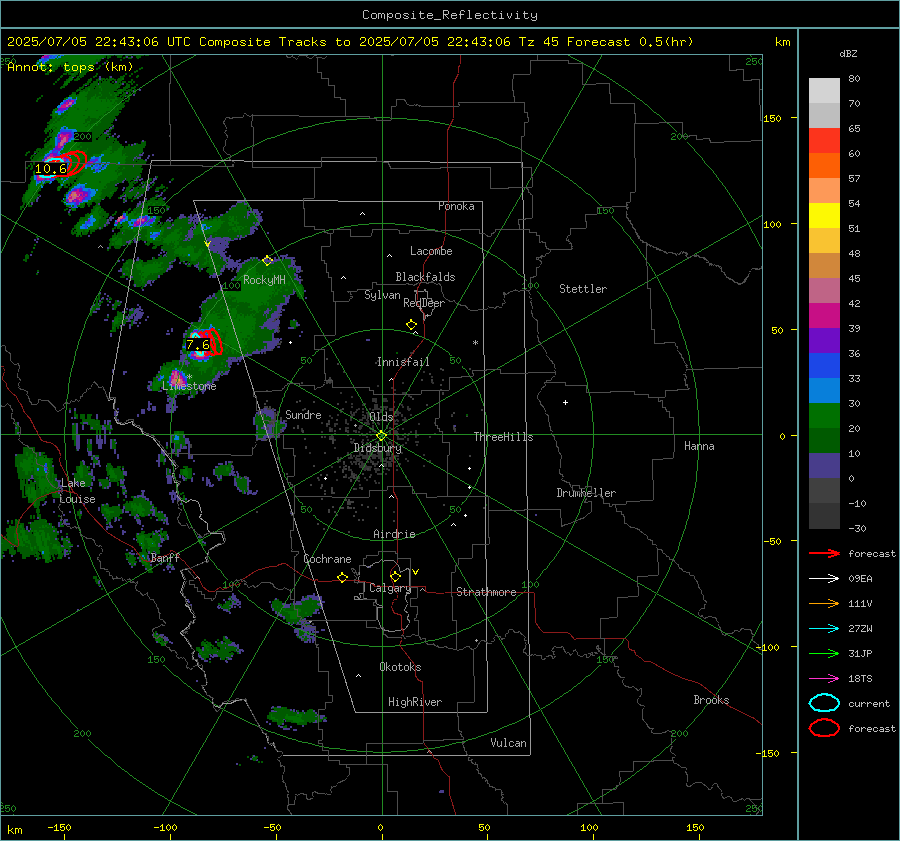Screen dimensions: 900x841
Task: Click the Sundre town label
Action: (x=303, y=415)
